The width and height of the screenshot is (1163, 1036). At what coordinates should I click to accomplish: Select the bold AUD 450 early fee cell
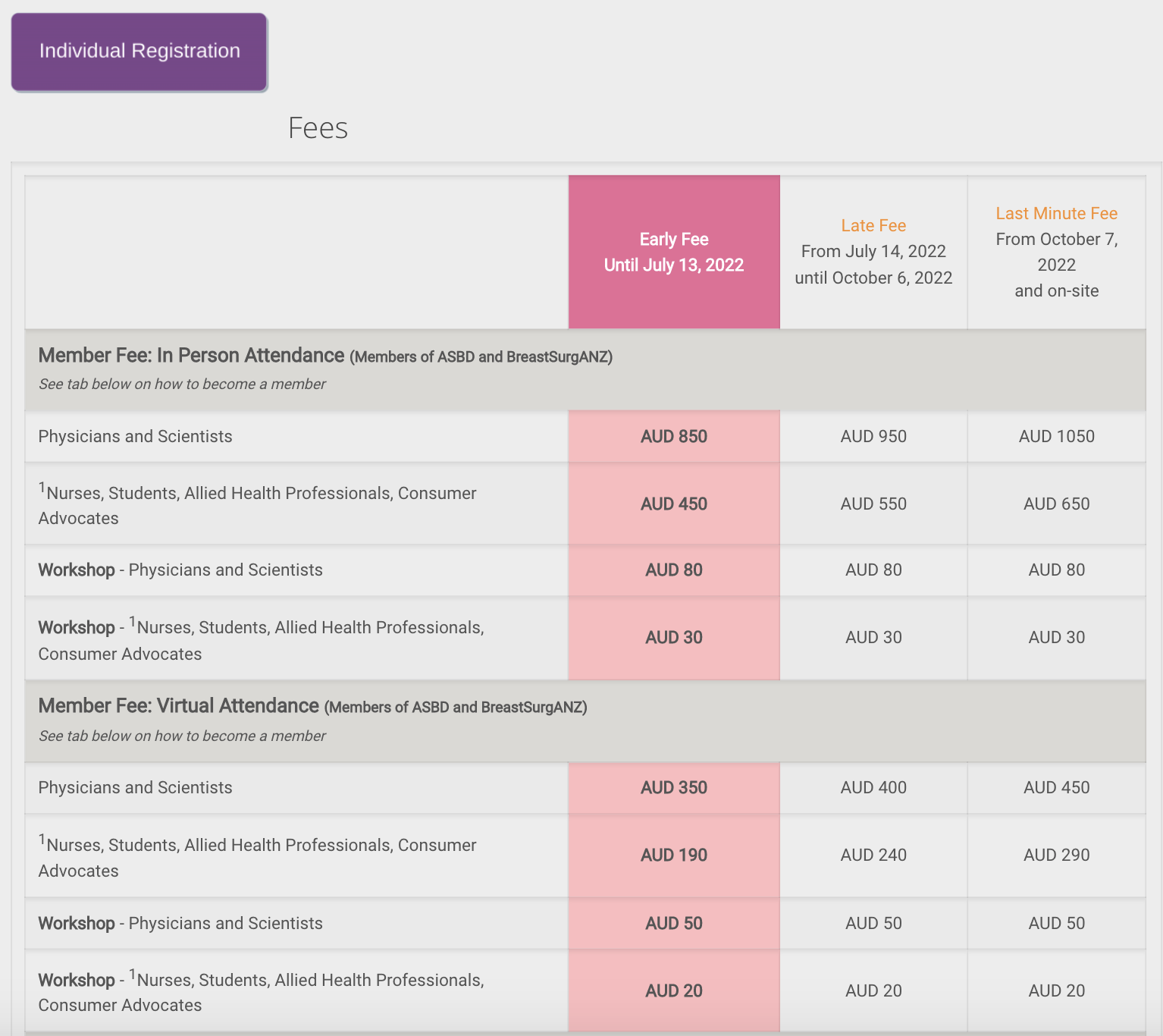673,504
